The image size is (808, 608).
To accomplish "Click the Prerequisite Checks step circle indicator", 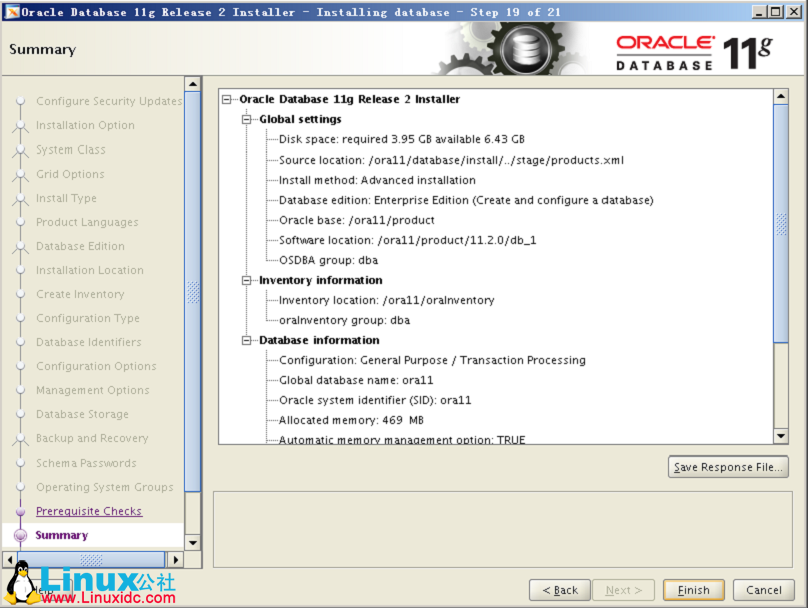I will (x=22, y=511).
